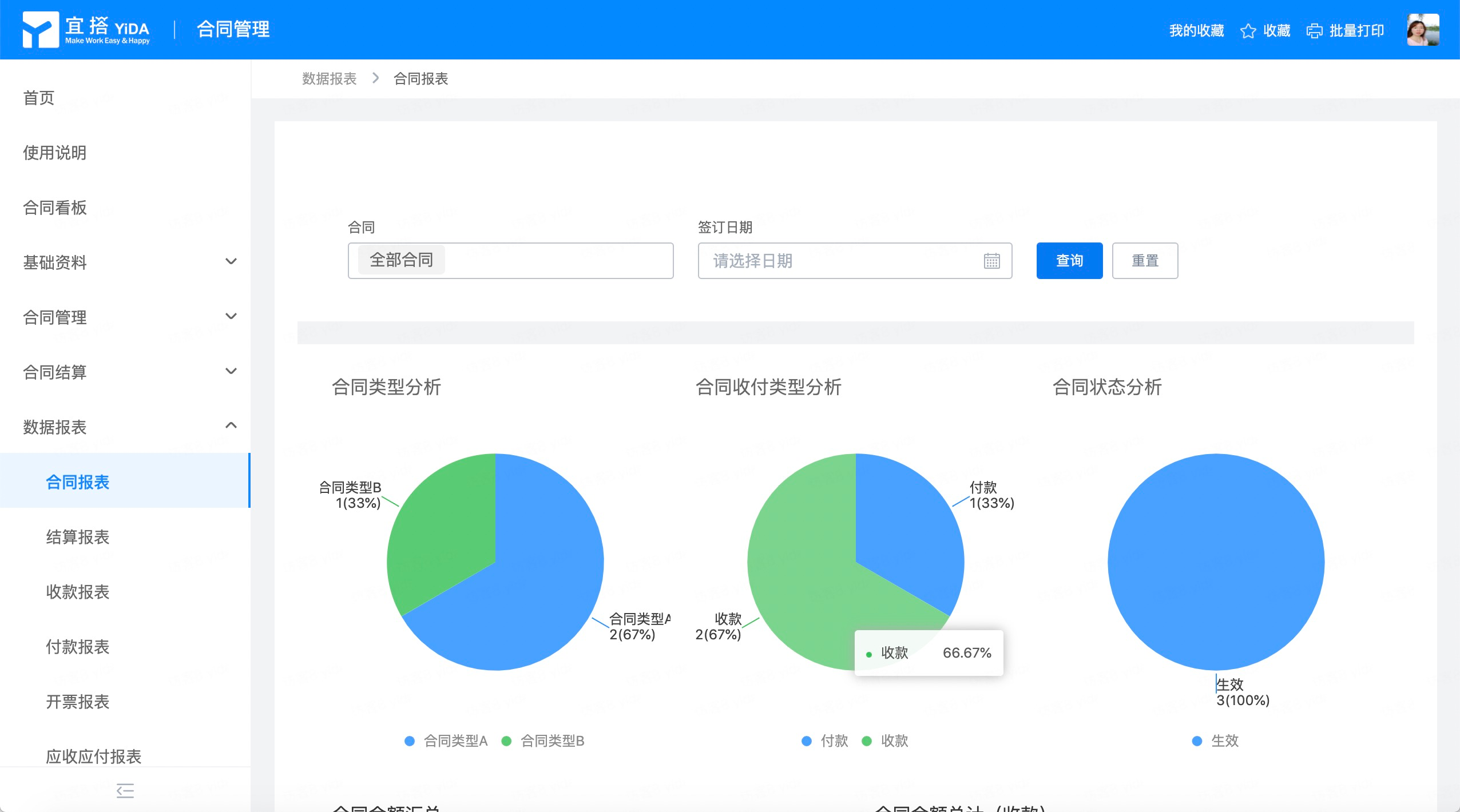Image resolution: width=1460 pixels, height=812 pixels.
Task: Open the 结算报表 menu item
Action: [x=78, y=537]
